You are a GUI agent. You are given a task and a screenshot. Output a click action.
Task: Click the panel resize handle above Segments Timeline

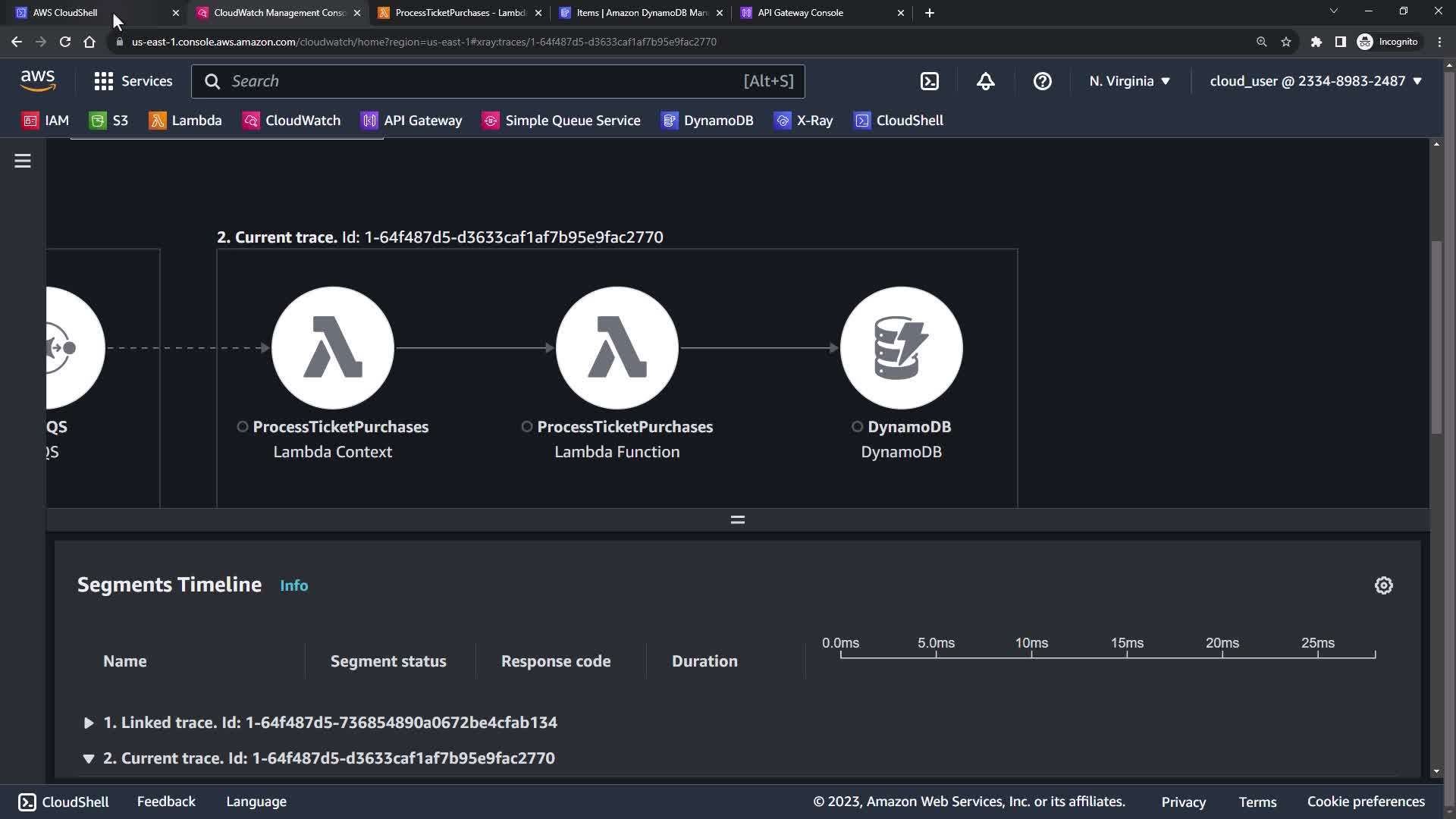coord(737,519)
